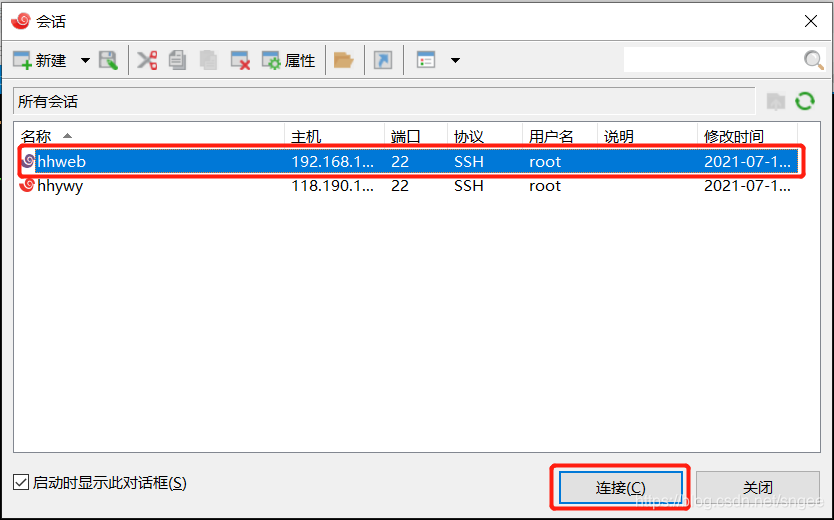
Task: Click the Delete session icon
Action: [240, 61]
